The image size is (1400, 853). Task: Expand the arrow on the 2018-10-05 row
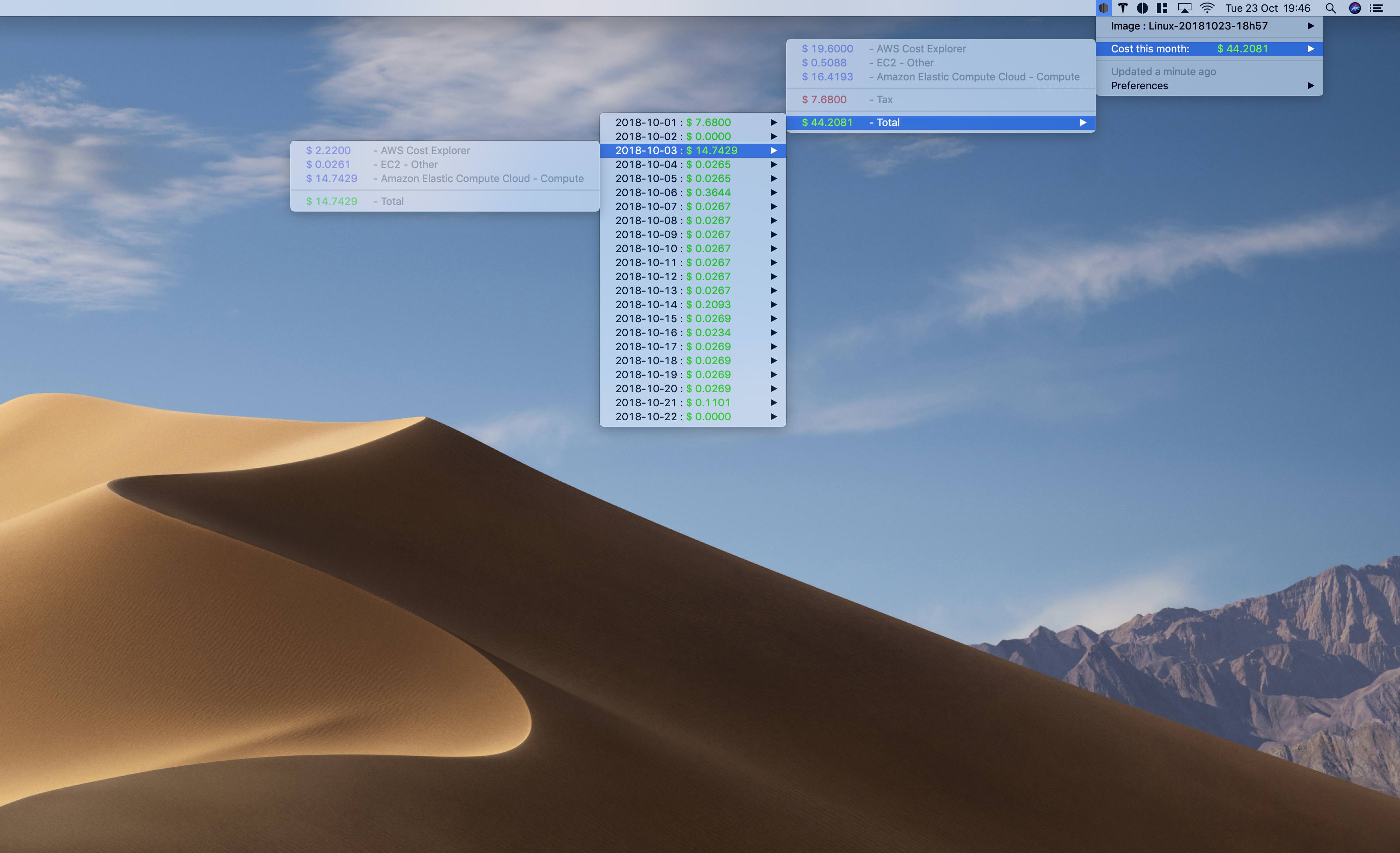coord(773,178)
